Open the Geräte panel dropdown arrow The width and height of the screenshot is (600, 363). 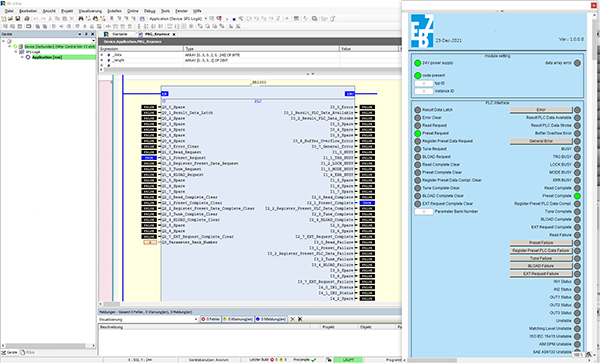tap(80, 34)
